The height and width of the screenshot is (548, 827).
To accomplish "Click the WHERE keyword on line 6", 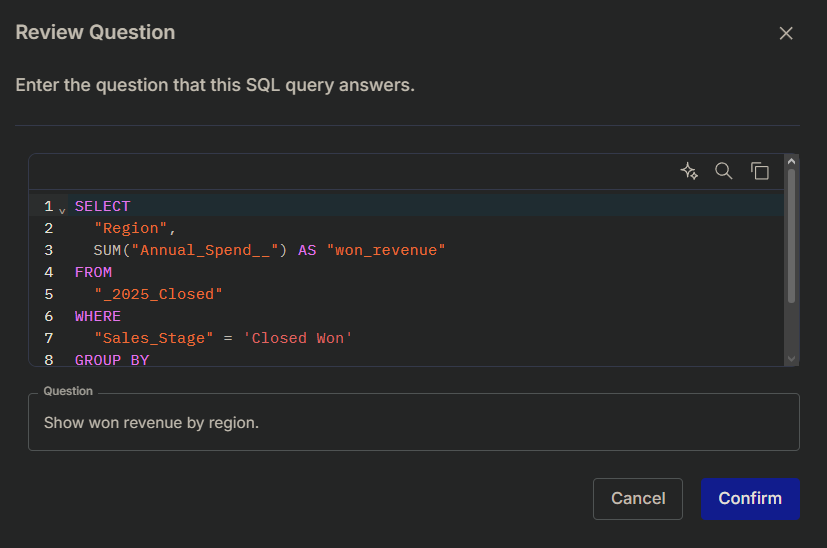I will click(x=98, y=316).
